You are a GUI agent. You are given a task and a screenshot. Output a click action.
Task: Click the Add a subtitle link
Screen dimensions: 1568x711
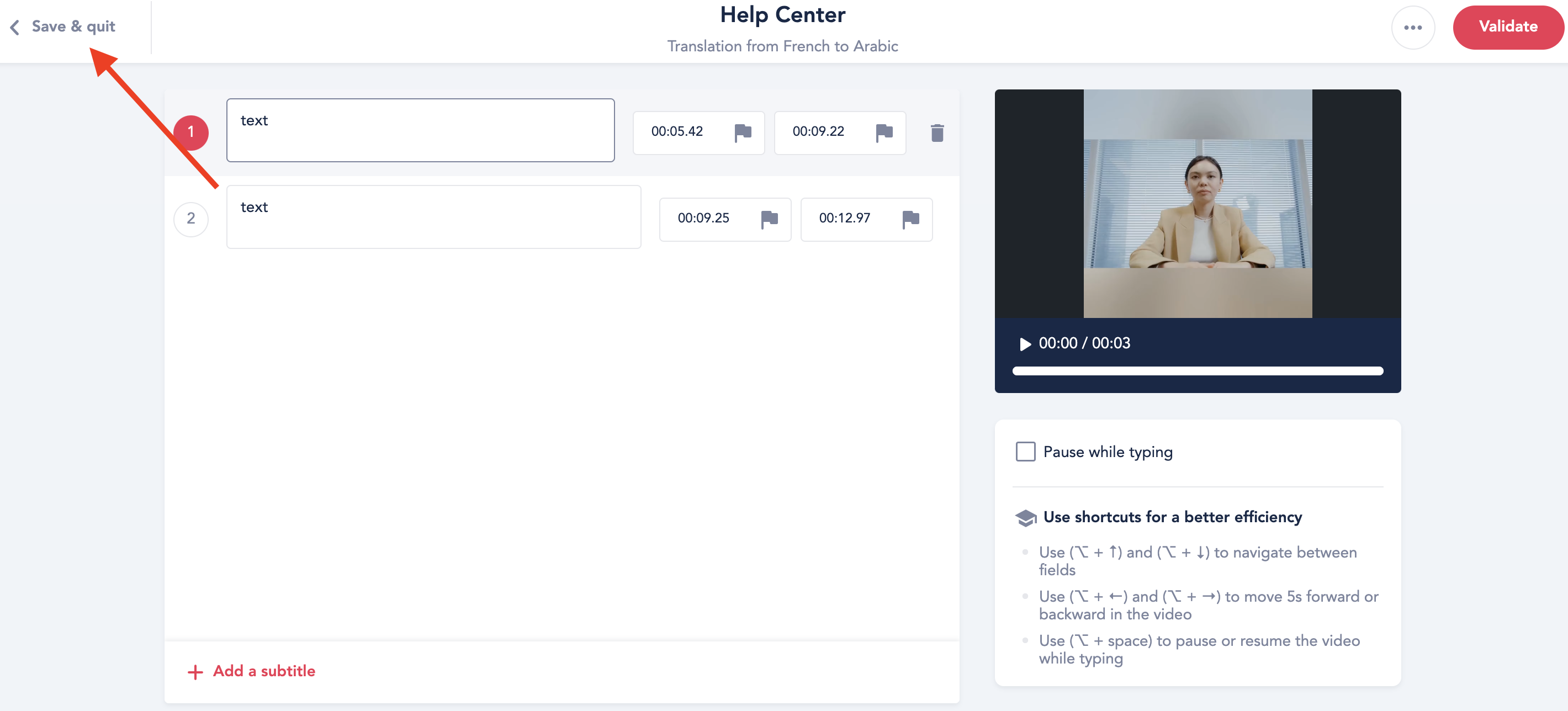(263, 671)
